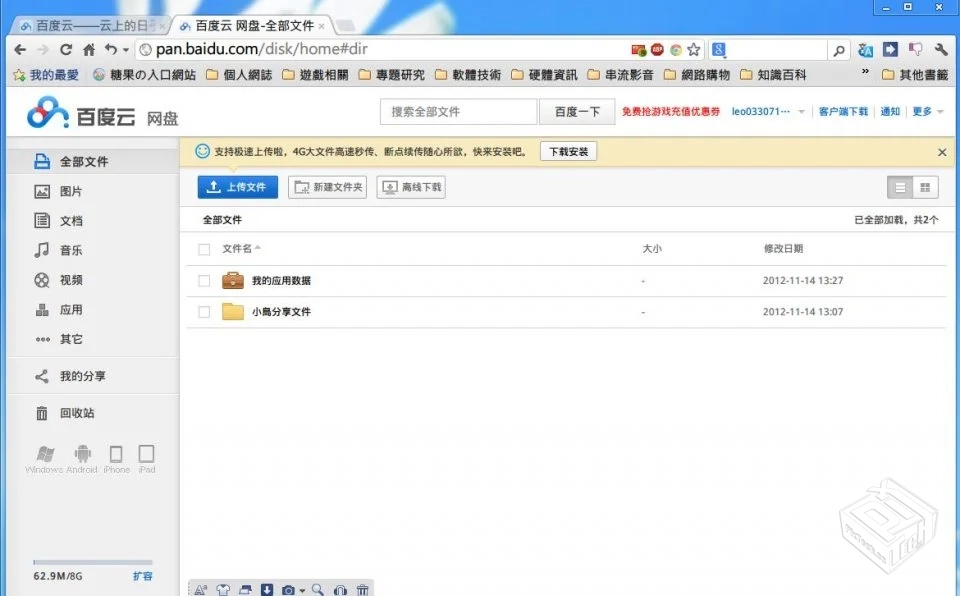Click the headphones icon in the bottom toolbar
Image resolution: width=960 pixels, height=596 pixels.
coord(340,589)
